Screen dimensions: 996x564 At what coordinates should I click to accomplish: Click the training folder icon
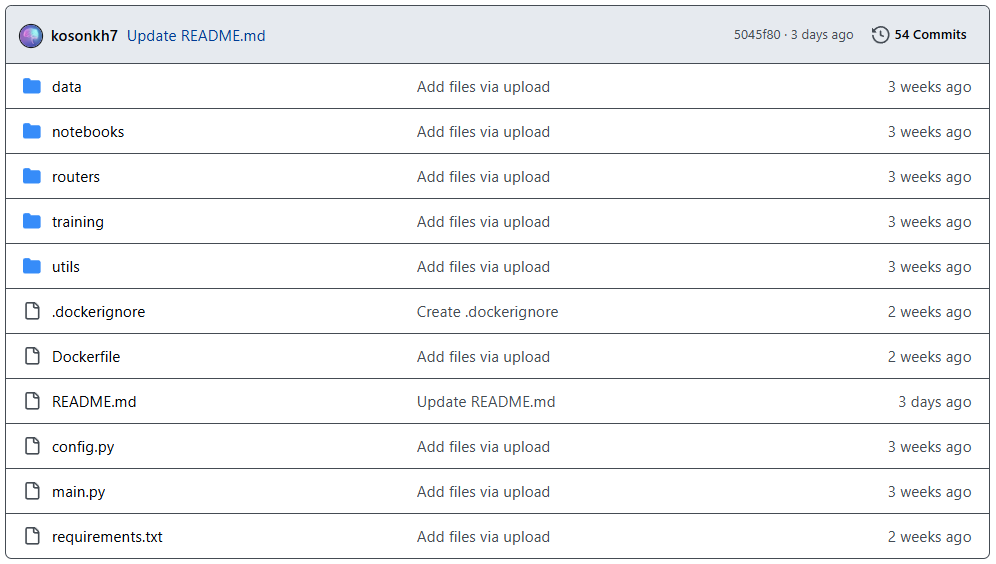(x=32, y=222)
